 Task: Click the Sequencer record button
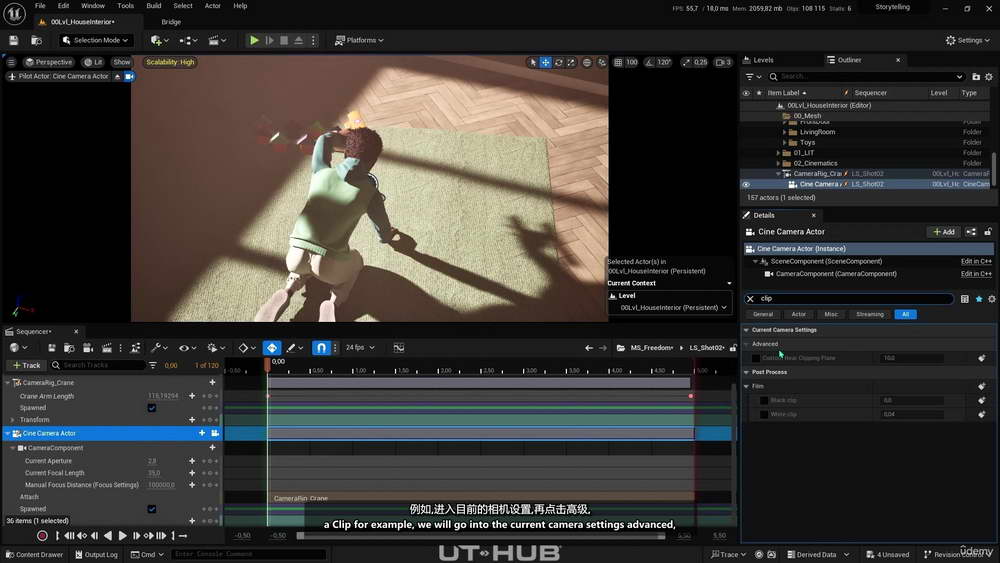click(x=41, y=536)
